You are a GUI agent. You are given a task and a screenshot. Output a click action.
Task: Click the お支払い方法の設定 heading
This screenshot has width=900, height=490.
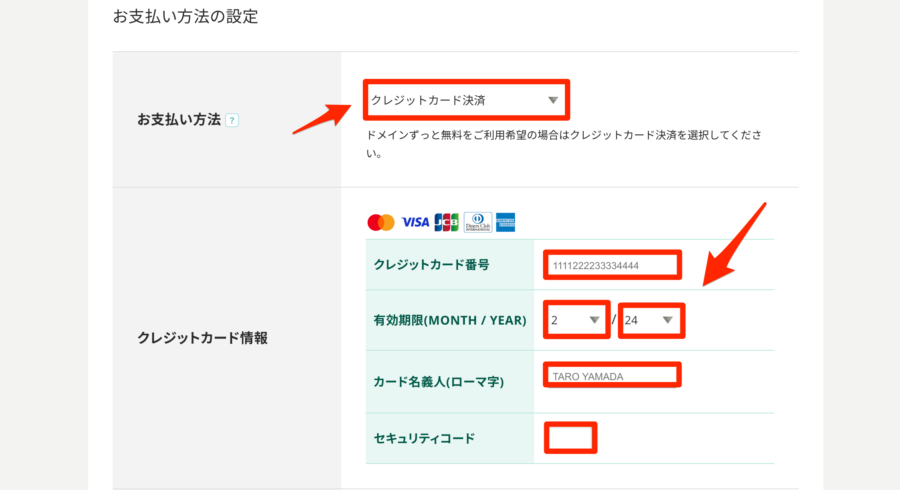pos(186,17)
